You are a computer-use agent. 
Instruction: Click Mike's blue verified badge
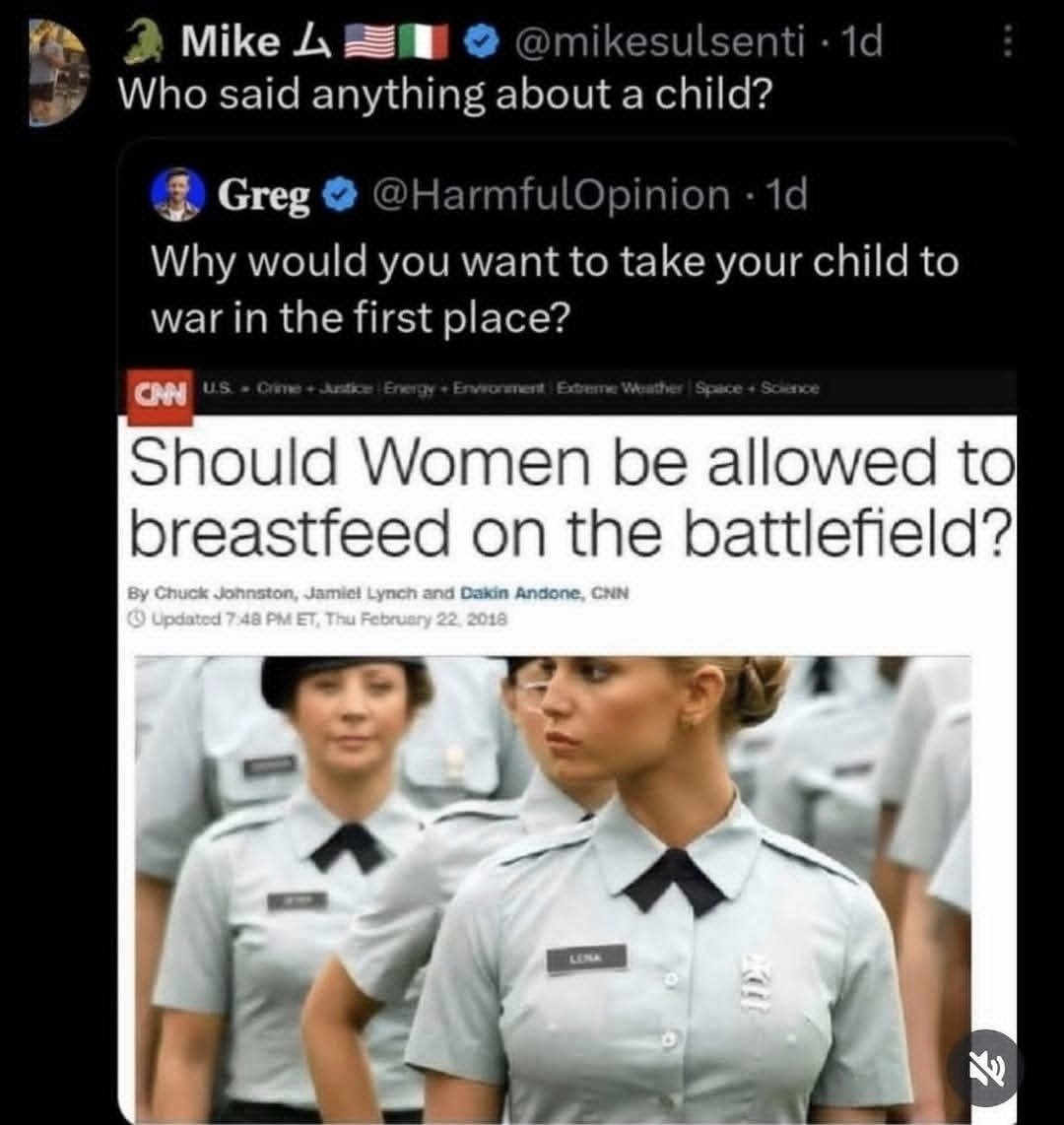pyautogui.click(x=482, y=42)
